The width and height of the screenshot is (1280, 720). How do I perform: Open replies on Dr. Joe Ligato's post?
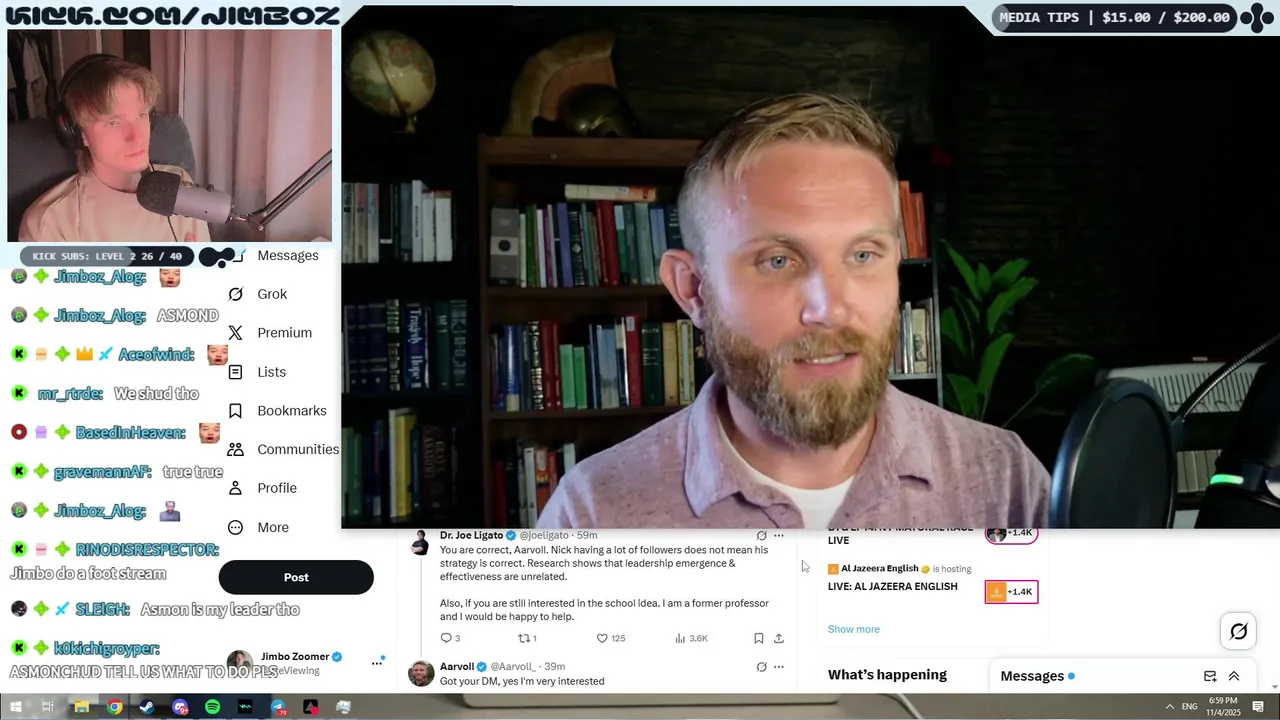(450, 638)
